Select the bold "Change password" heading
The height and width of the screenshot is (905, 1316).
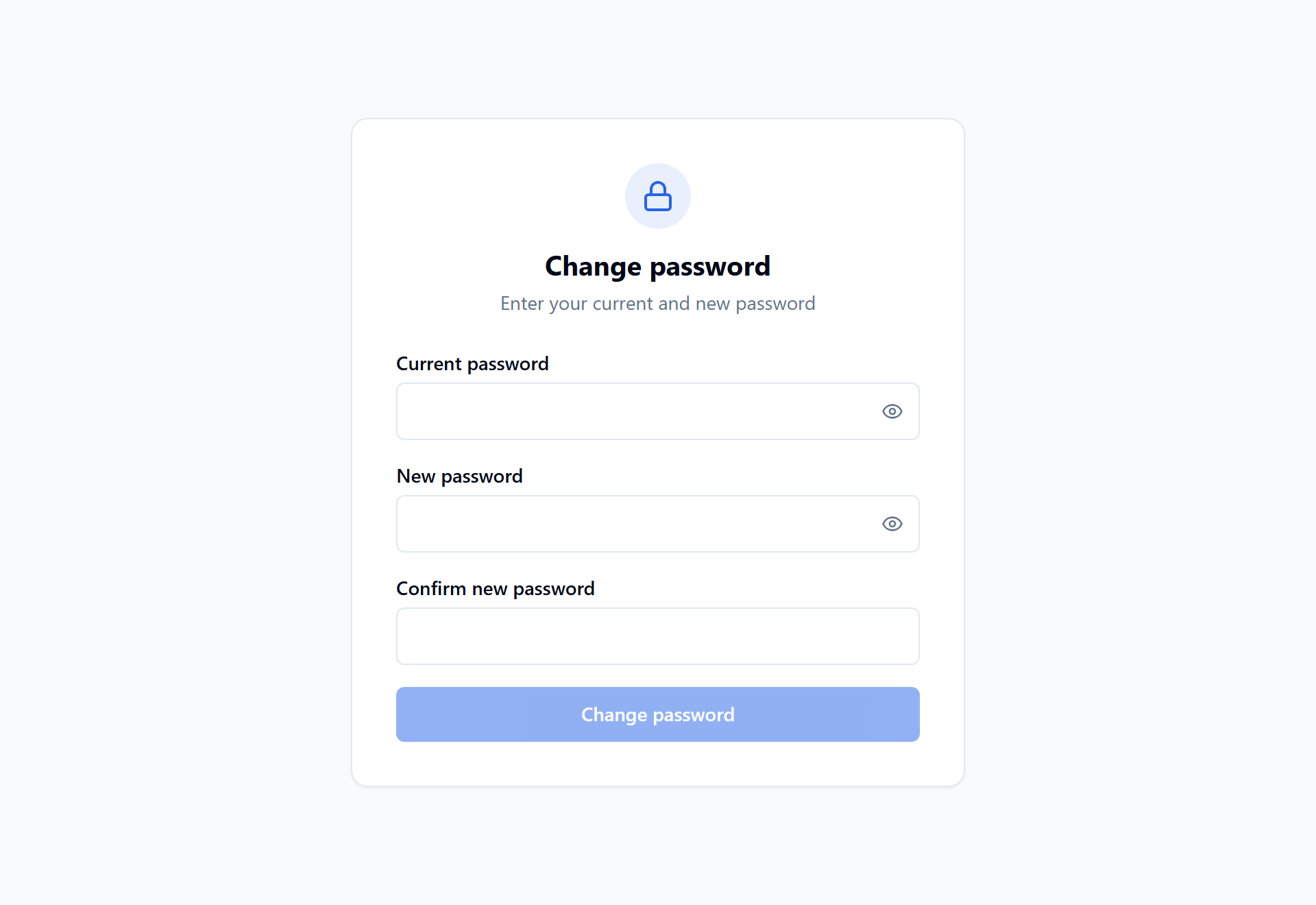click(x=658, y=267)
